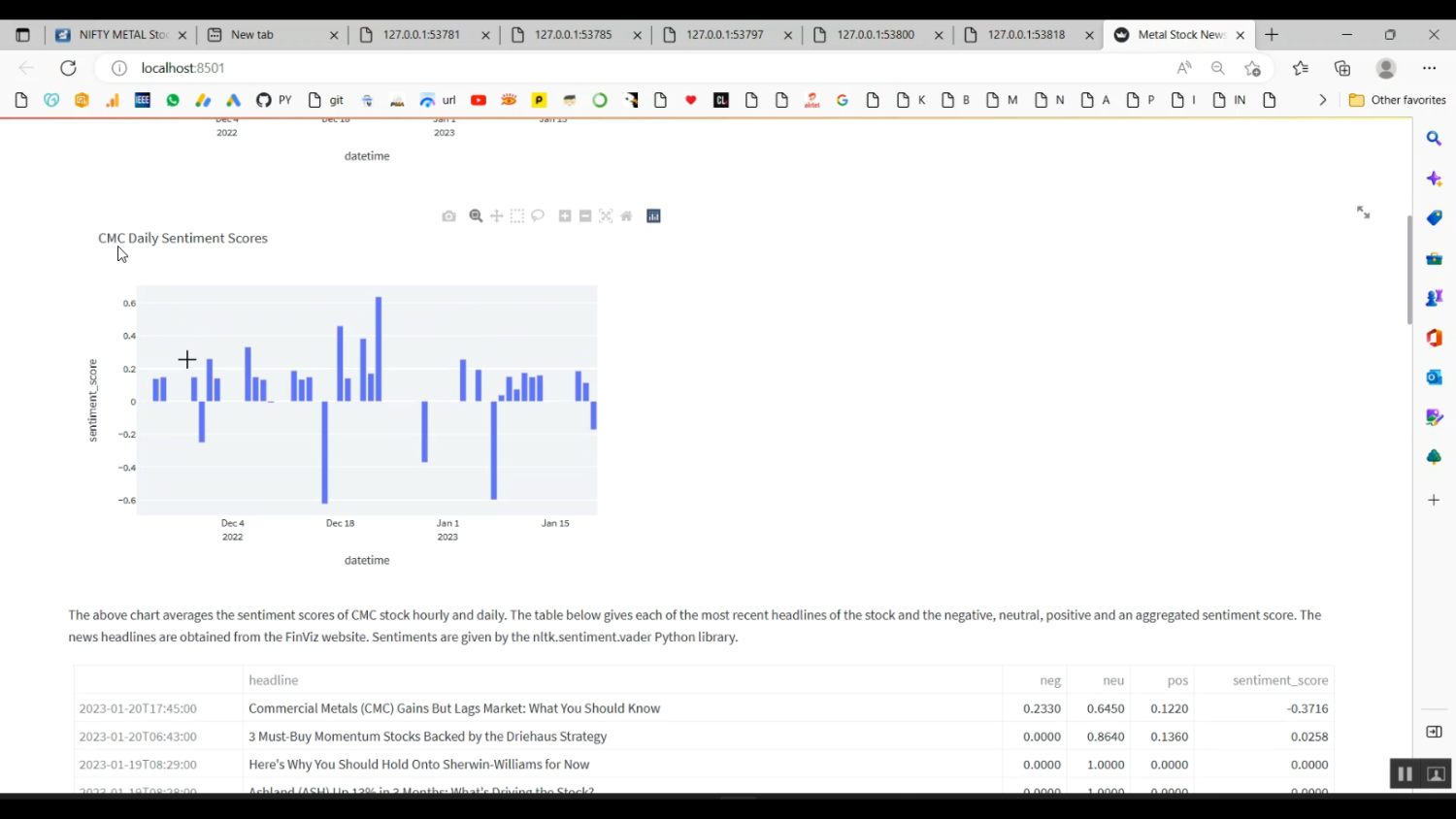
Task: Download the CMC chart as PNG (camera icon)
Action: click(x=448, y=216)
